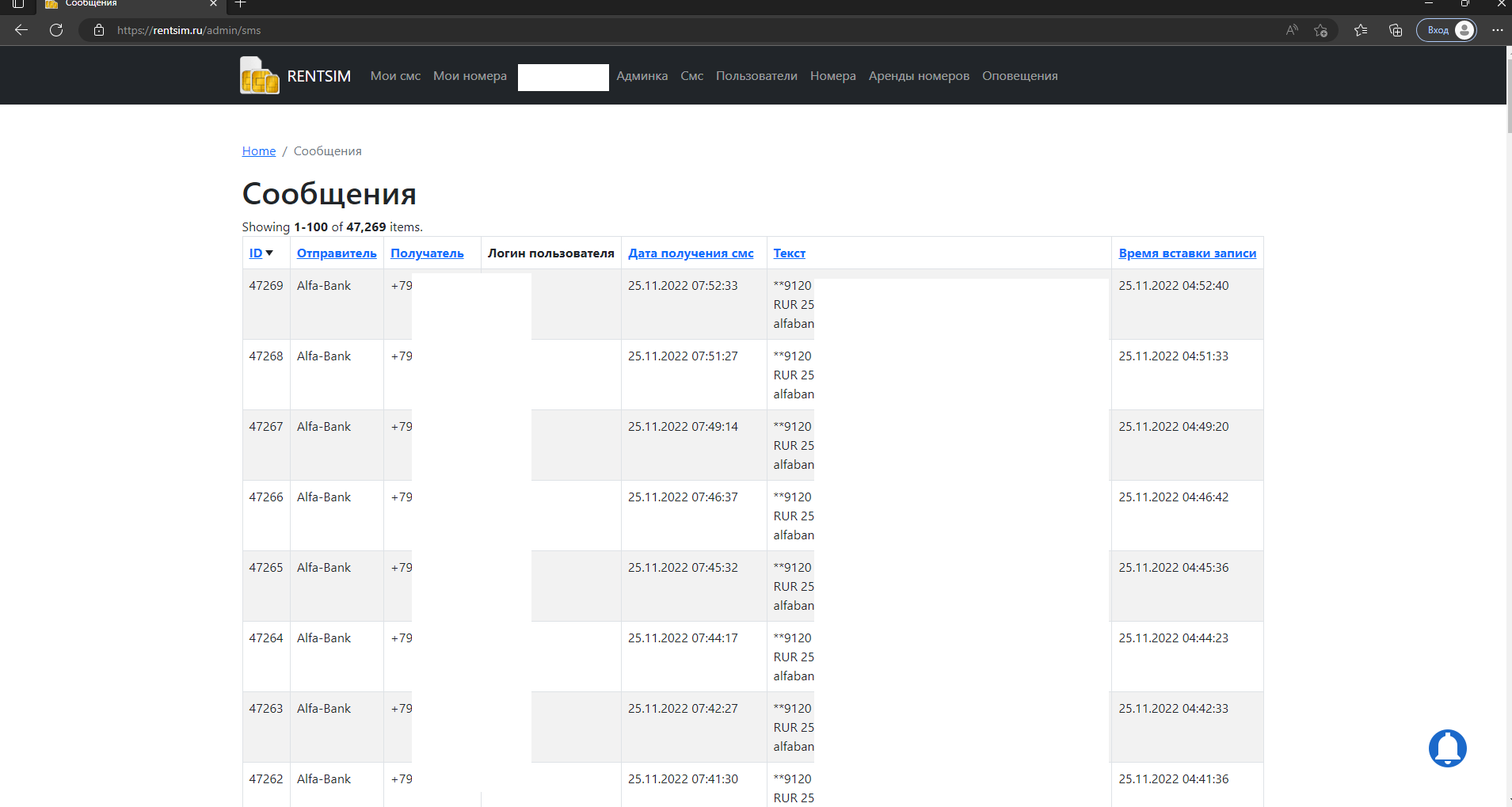This screenshot has height=807, width=1512.
Task: Sort by Дата получения смс column
Action: click(690, 253)
